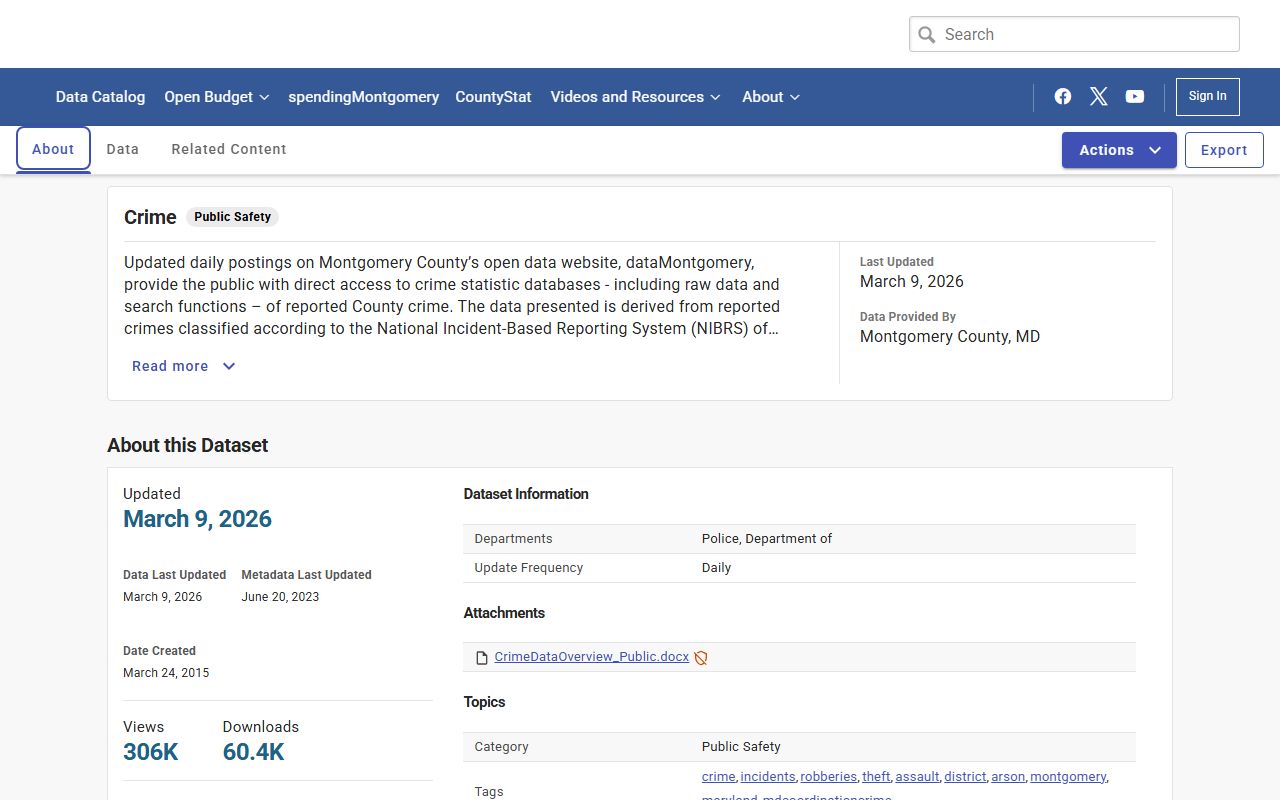This screenshot has width=1280, height=800.
Task: Switch to Related Content tab
Action: coord(229,149)
